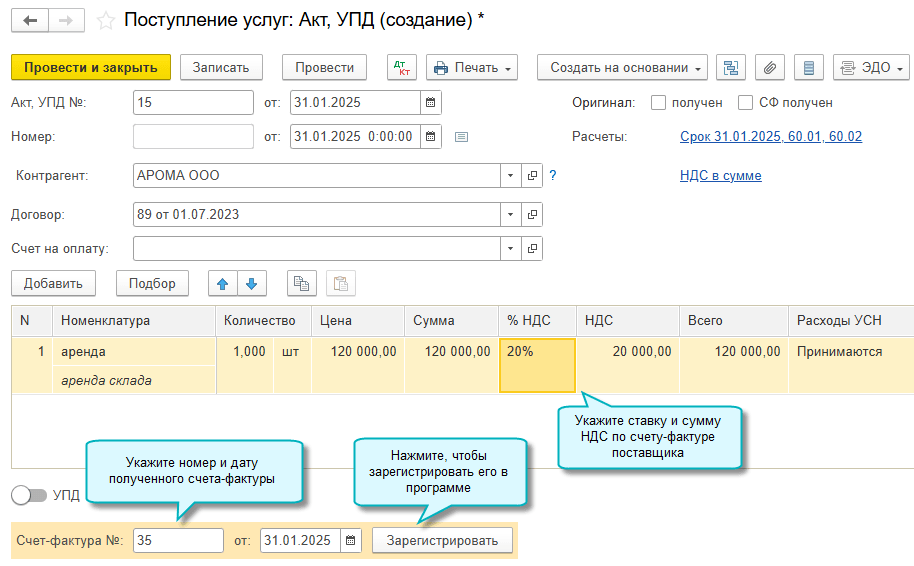Click the Сумма column header
The width and height of the screenshot is (914, 566).
(451, 321)
